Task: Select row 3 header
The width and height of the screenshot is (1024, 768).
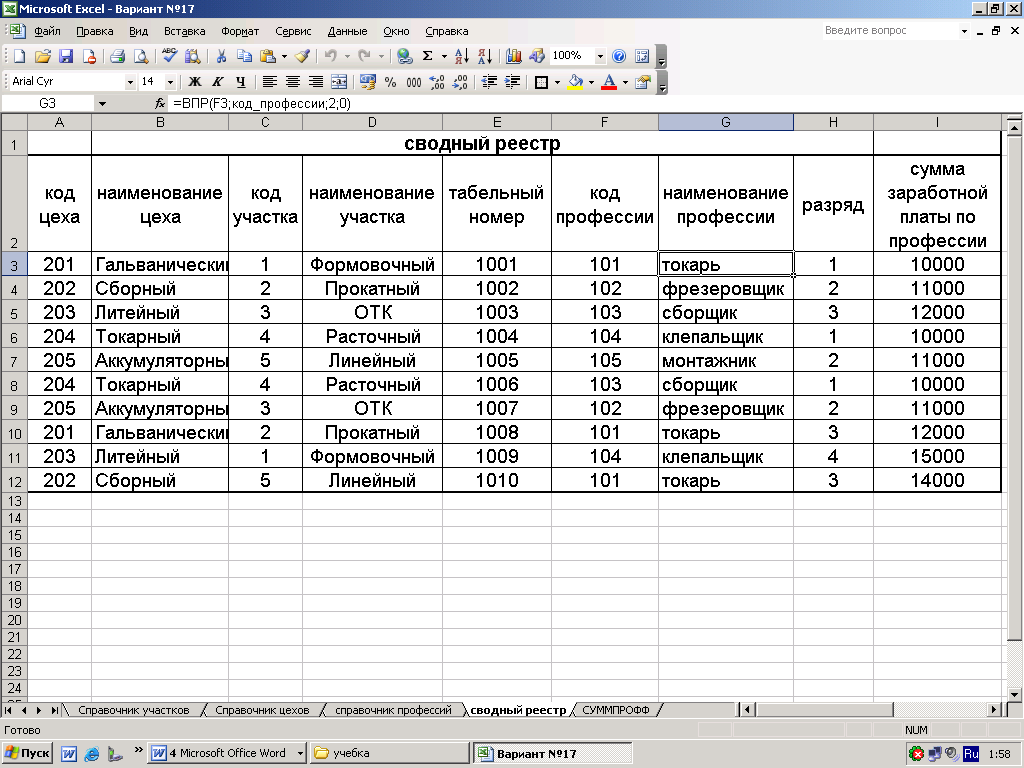Action: [x=14, y=264]
